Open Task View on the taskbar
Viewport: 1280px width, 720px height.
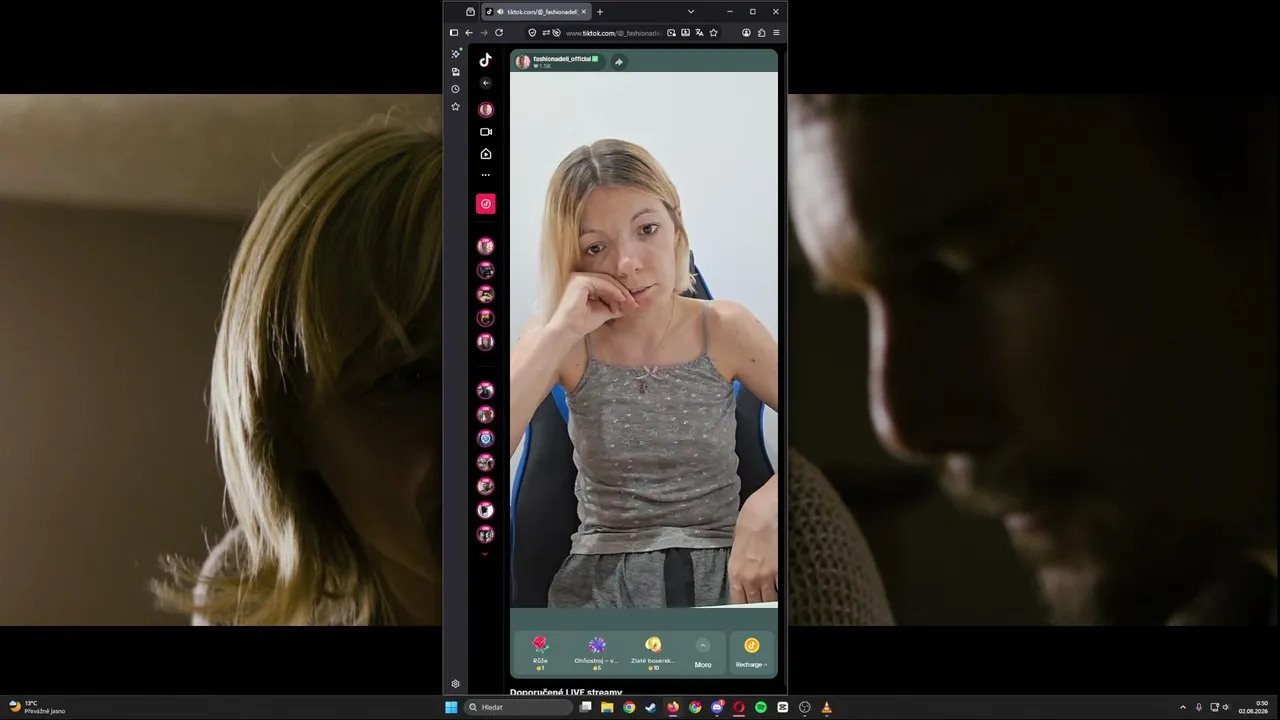586,707
